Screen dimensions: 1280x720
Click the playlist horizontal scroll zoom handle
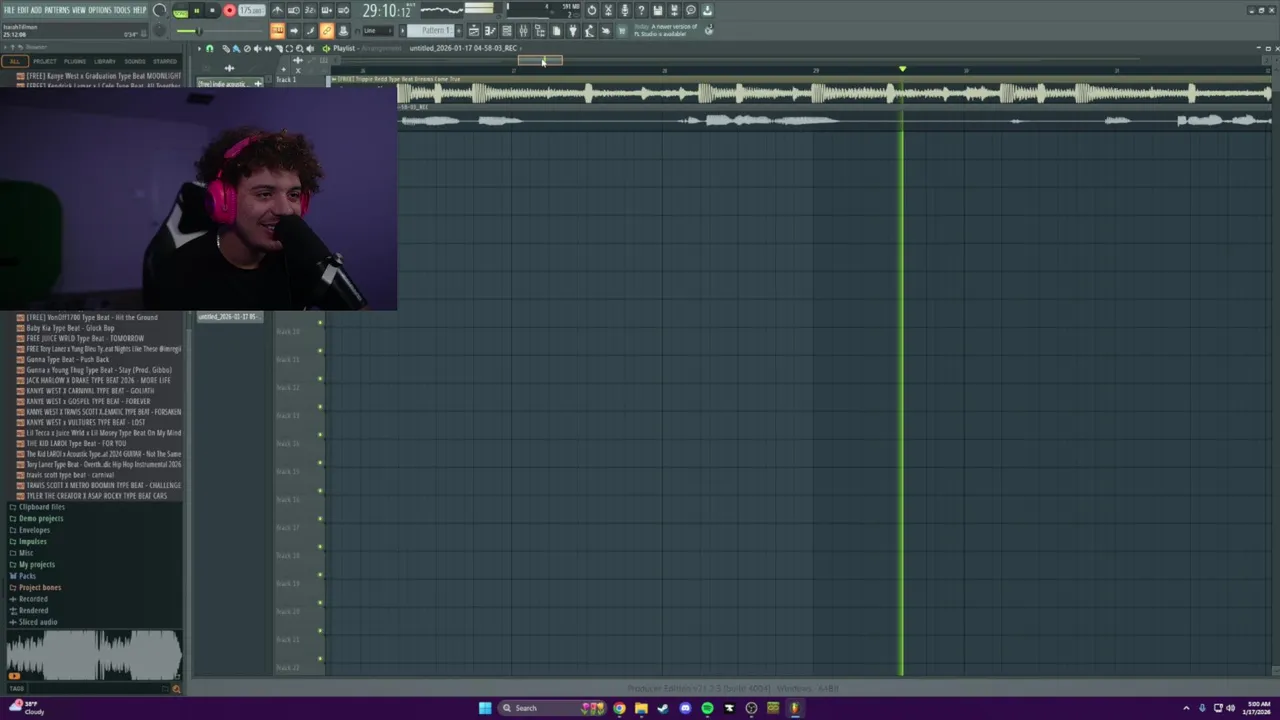click(540, 60)
